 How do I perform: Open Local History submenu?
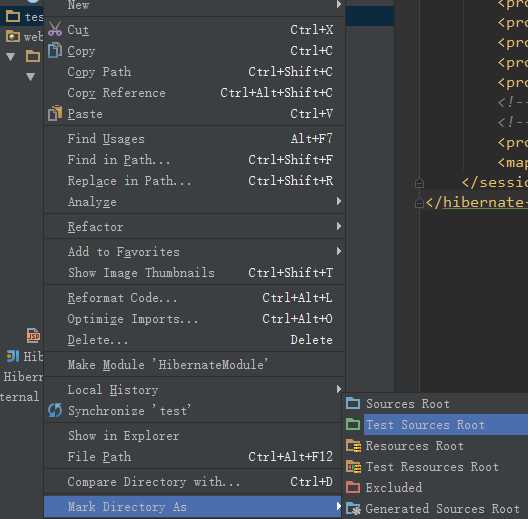point(194,389)
